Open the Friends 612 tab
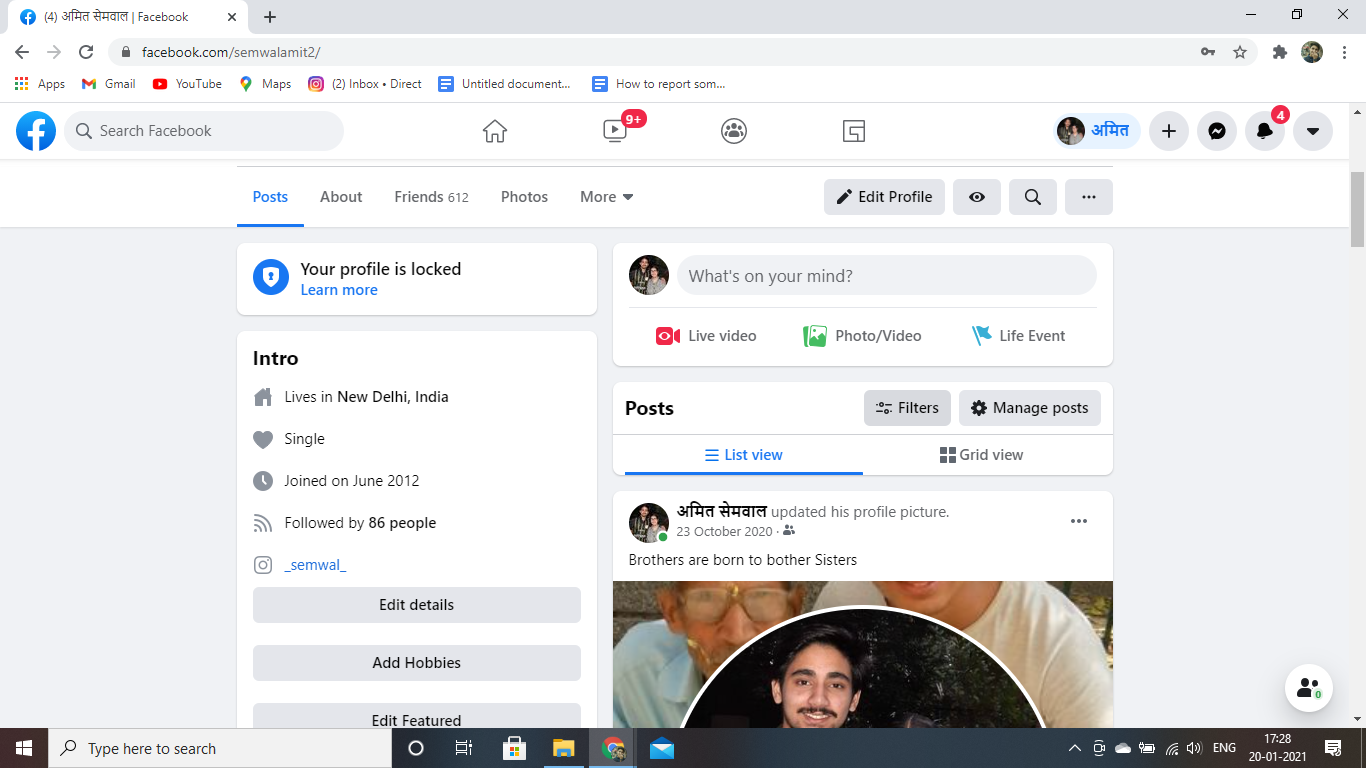 point(431,197)
